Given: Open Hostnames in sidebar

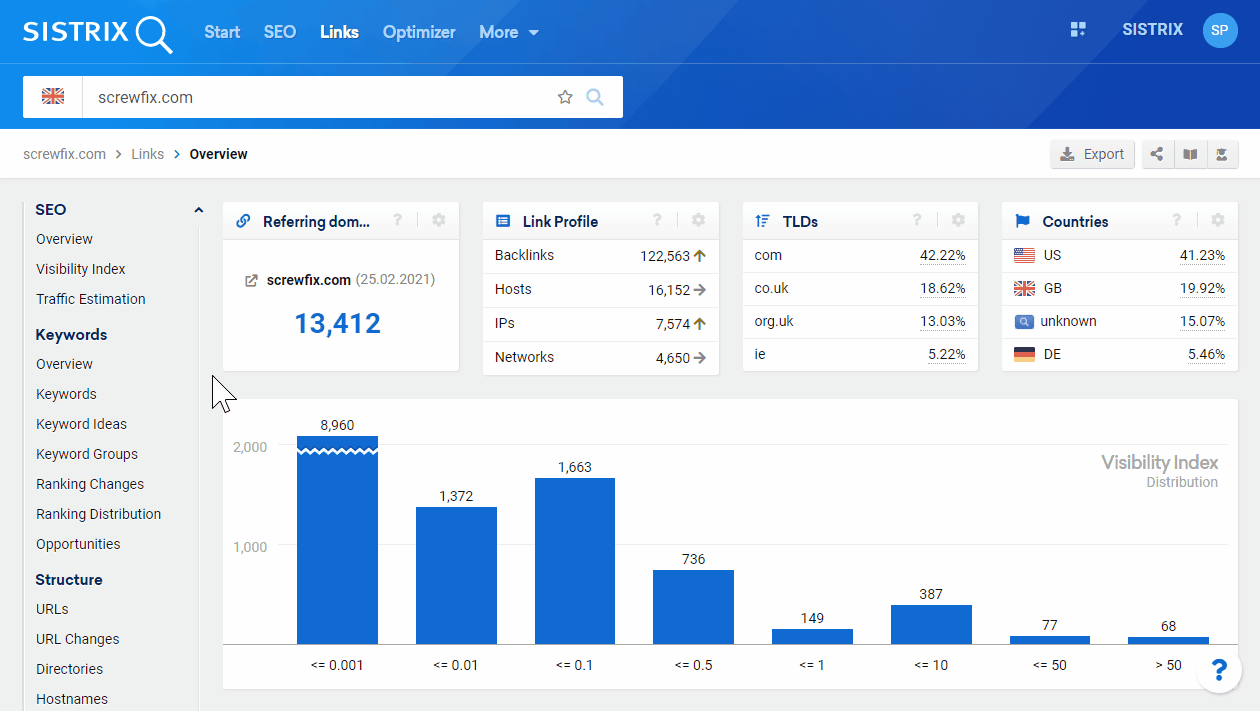Looking at the screenshot, I should pos(72,699).
